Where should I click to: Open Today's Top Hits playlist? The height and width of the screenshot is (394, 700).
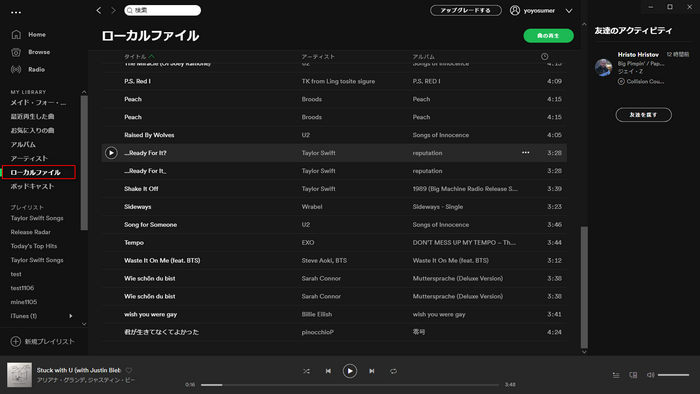click(x=33, y=246)
